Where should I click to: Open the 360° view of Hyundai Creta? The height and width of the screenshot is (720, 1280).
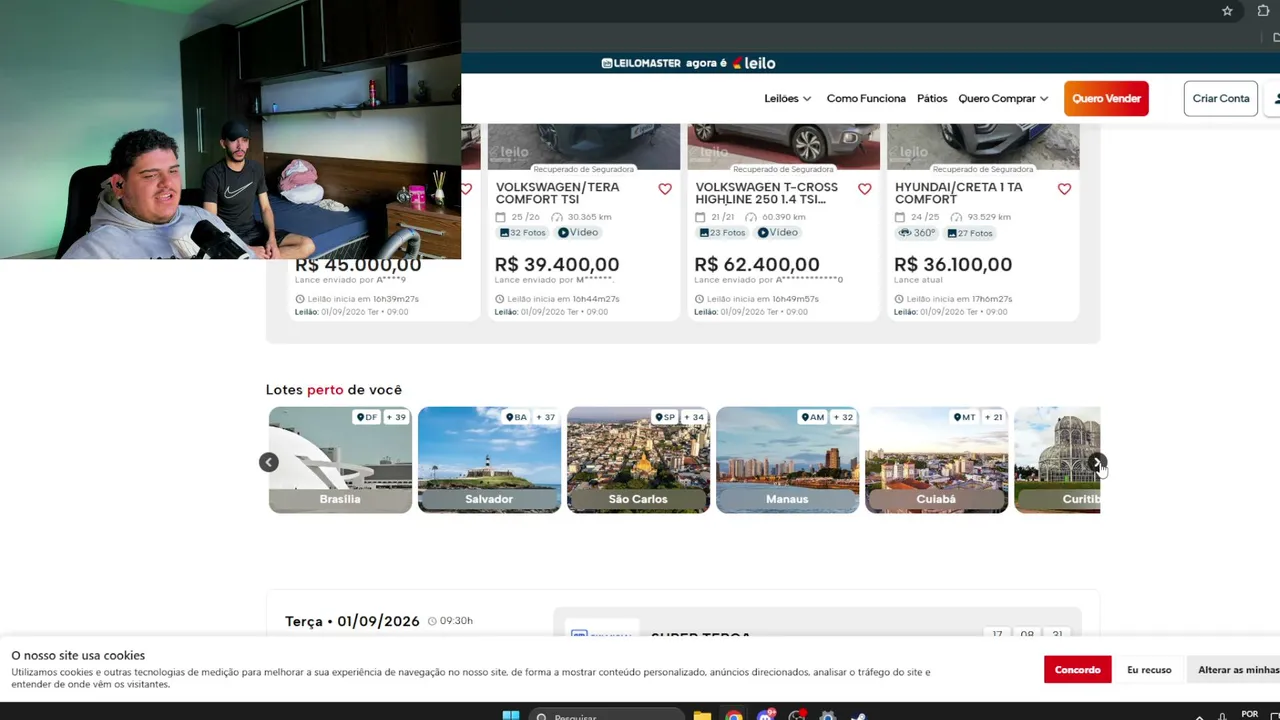tap(917, 233)
